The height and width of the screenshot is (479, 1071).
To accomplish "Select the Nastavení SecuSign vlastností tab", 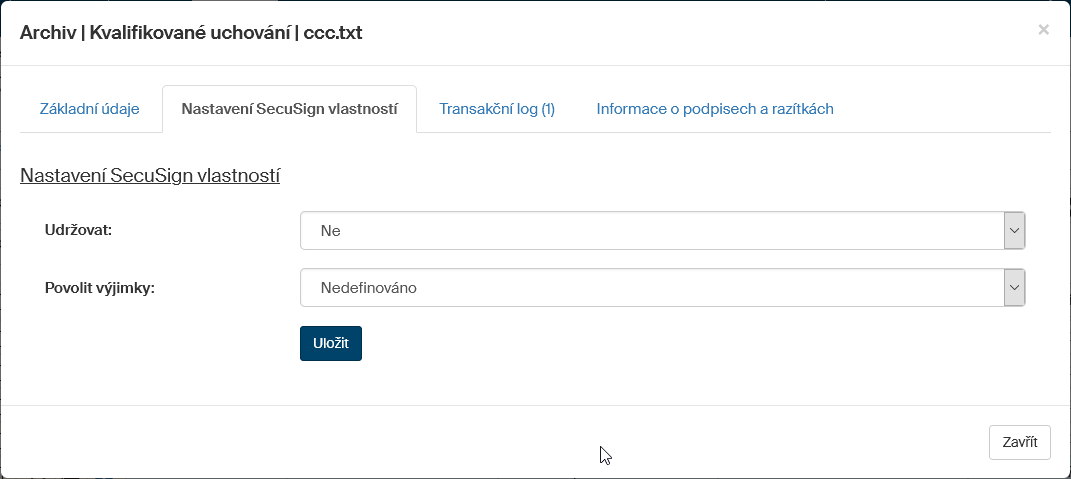I will [x=290, y=109].
